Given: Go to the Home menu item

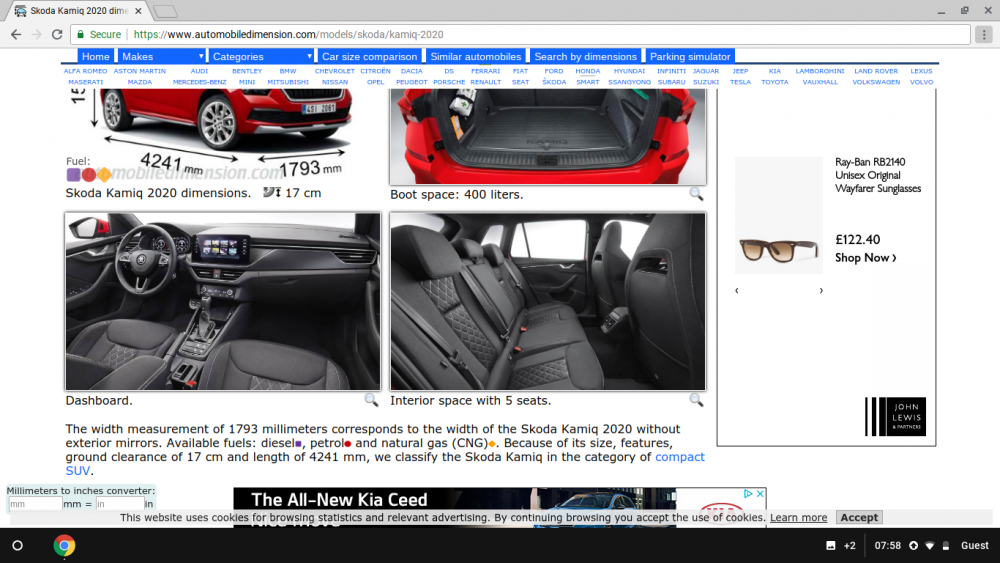Looking at the screenshot, I should point(96,56).
